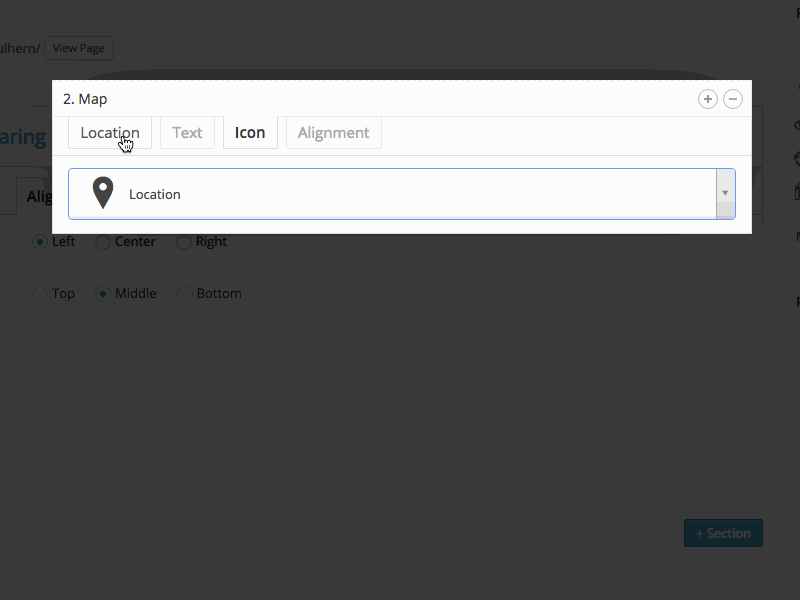
Task: Open the Location icon dropdown arrow
Action: point(725,193)
